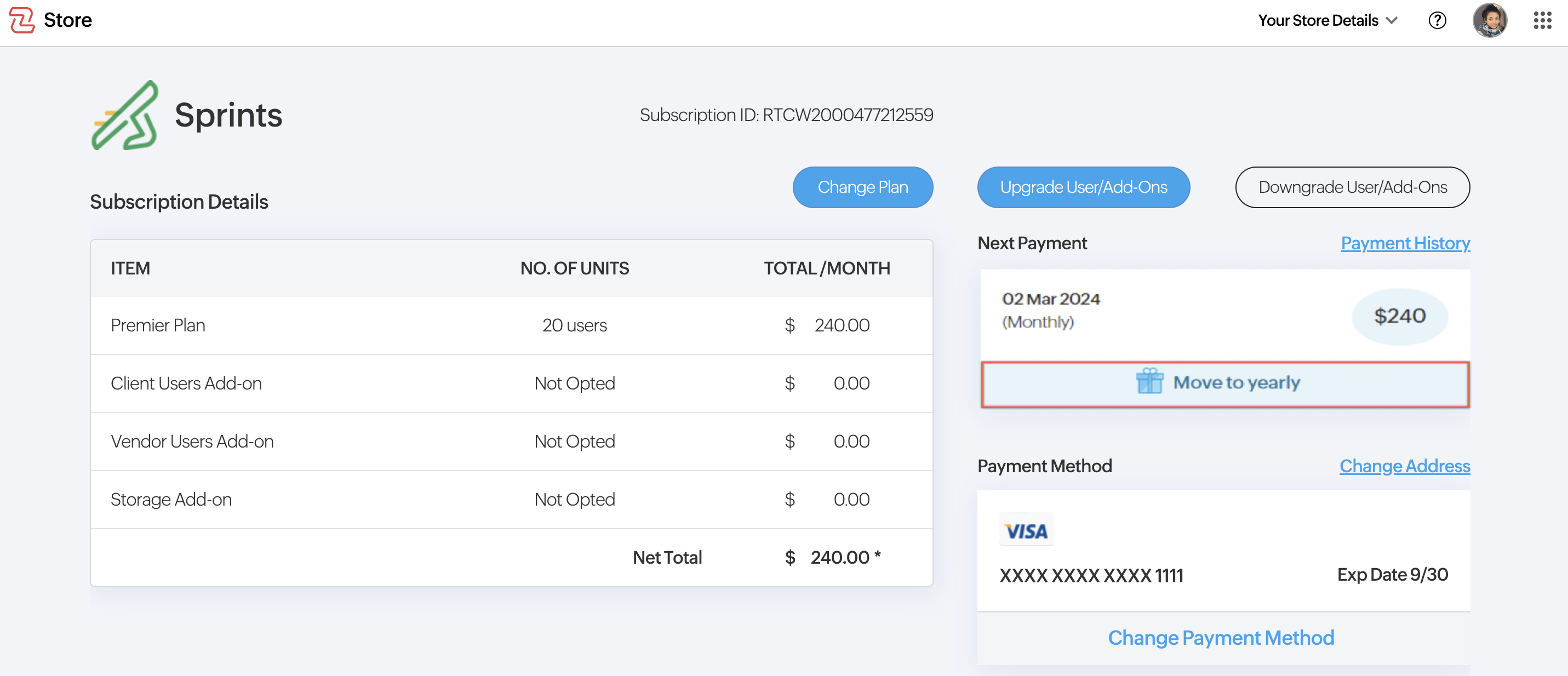1568x676 pixels.
Task: Click the 20 users cell
Action: tap(574, 325)
